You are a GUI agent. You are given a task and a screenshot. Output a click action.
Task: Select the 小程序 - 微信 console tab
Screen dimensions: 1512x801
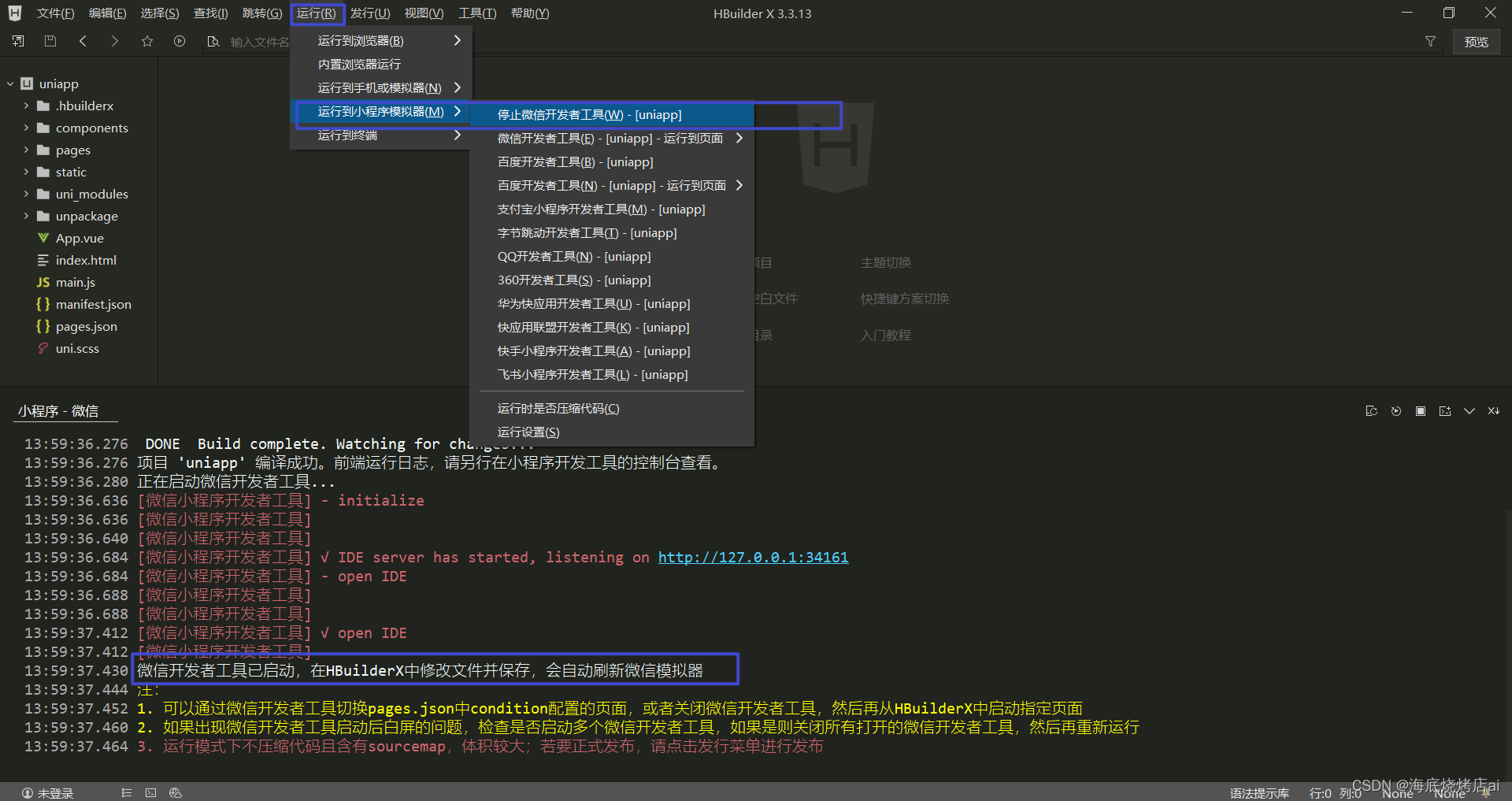(58, 411)
